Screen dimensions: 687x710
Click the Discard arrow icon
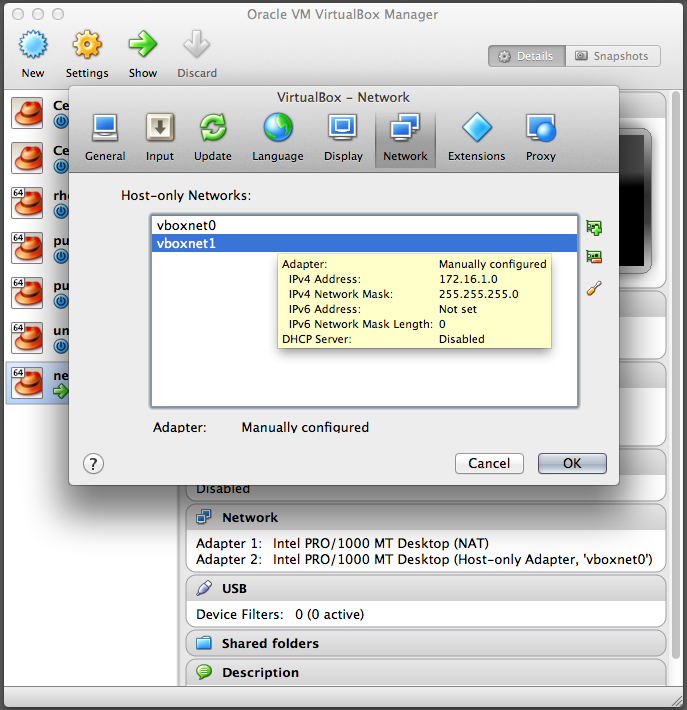197,44
